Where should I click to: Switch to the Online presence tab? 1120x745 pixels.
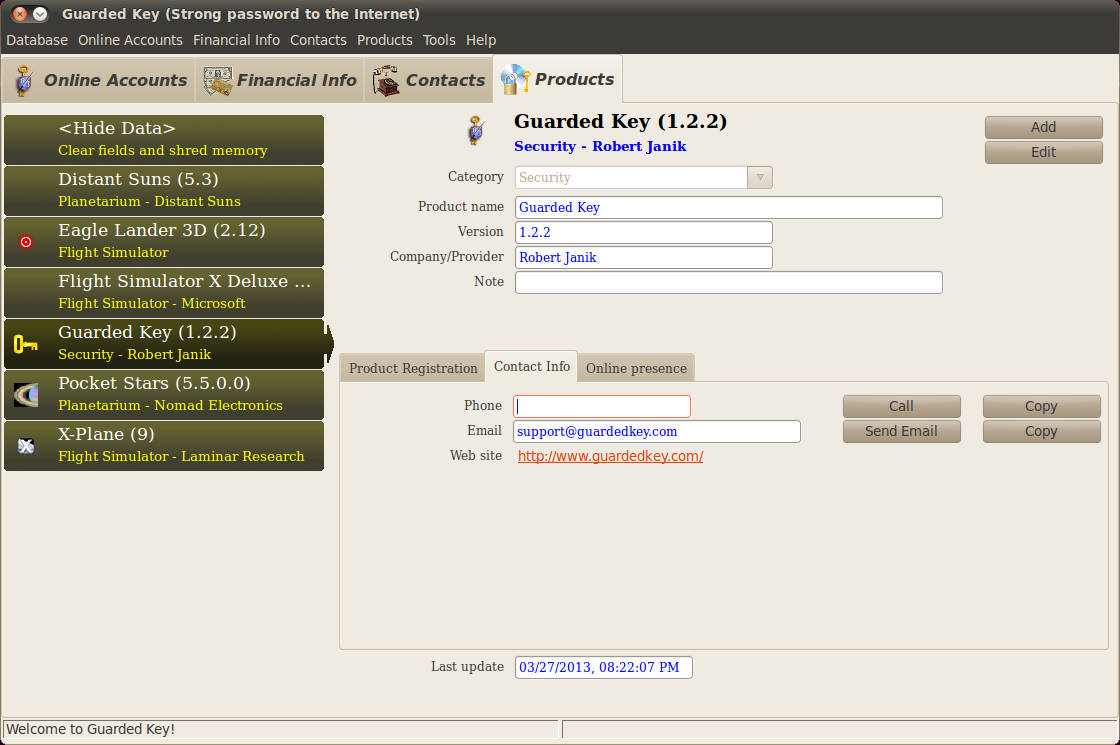click(x=636, y=369)
